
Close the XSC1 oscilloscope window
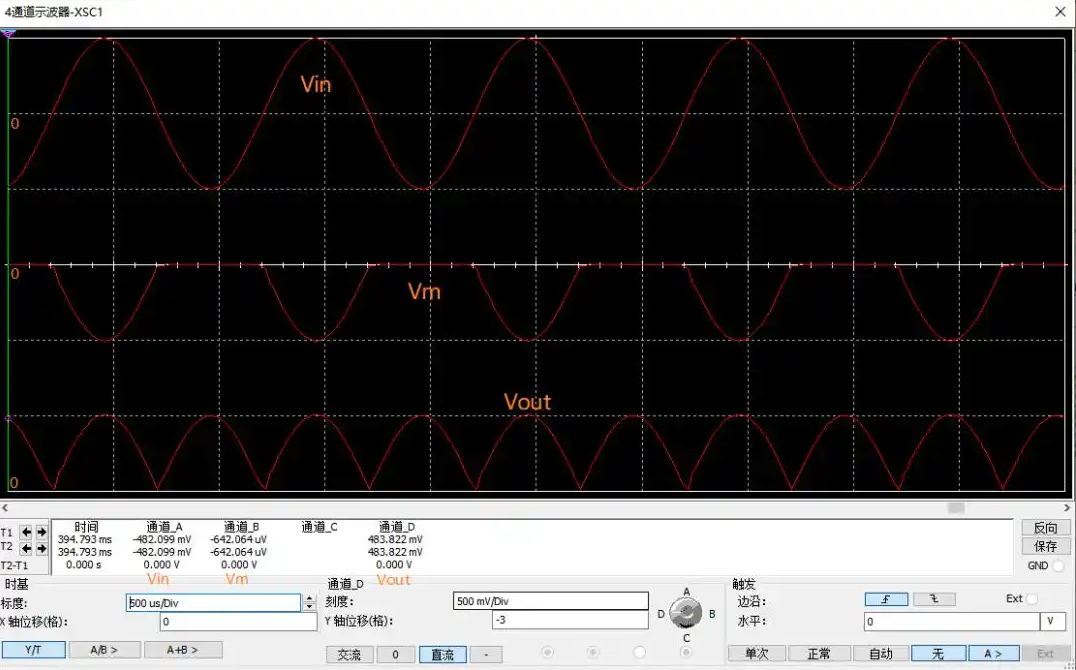[x=1060, y=12]
